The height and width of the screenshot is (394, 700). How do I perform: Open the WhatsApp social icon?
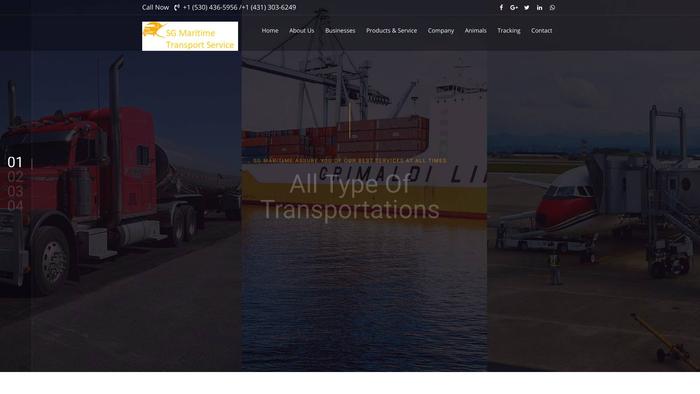coord(552,8)
